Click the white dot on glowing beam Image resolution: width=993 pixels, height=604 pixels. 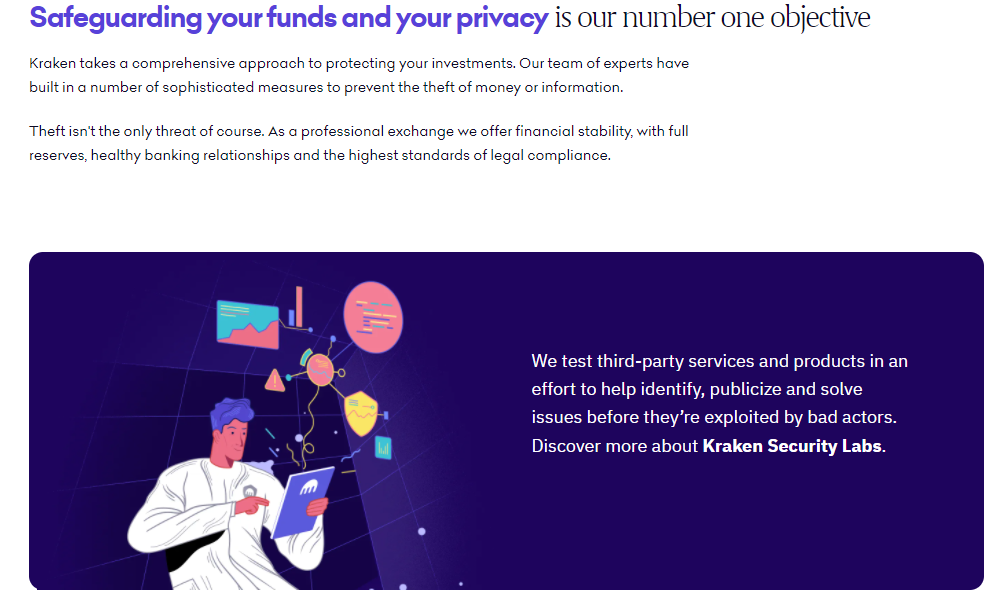click(422, 531)
